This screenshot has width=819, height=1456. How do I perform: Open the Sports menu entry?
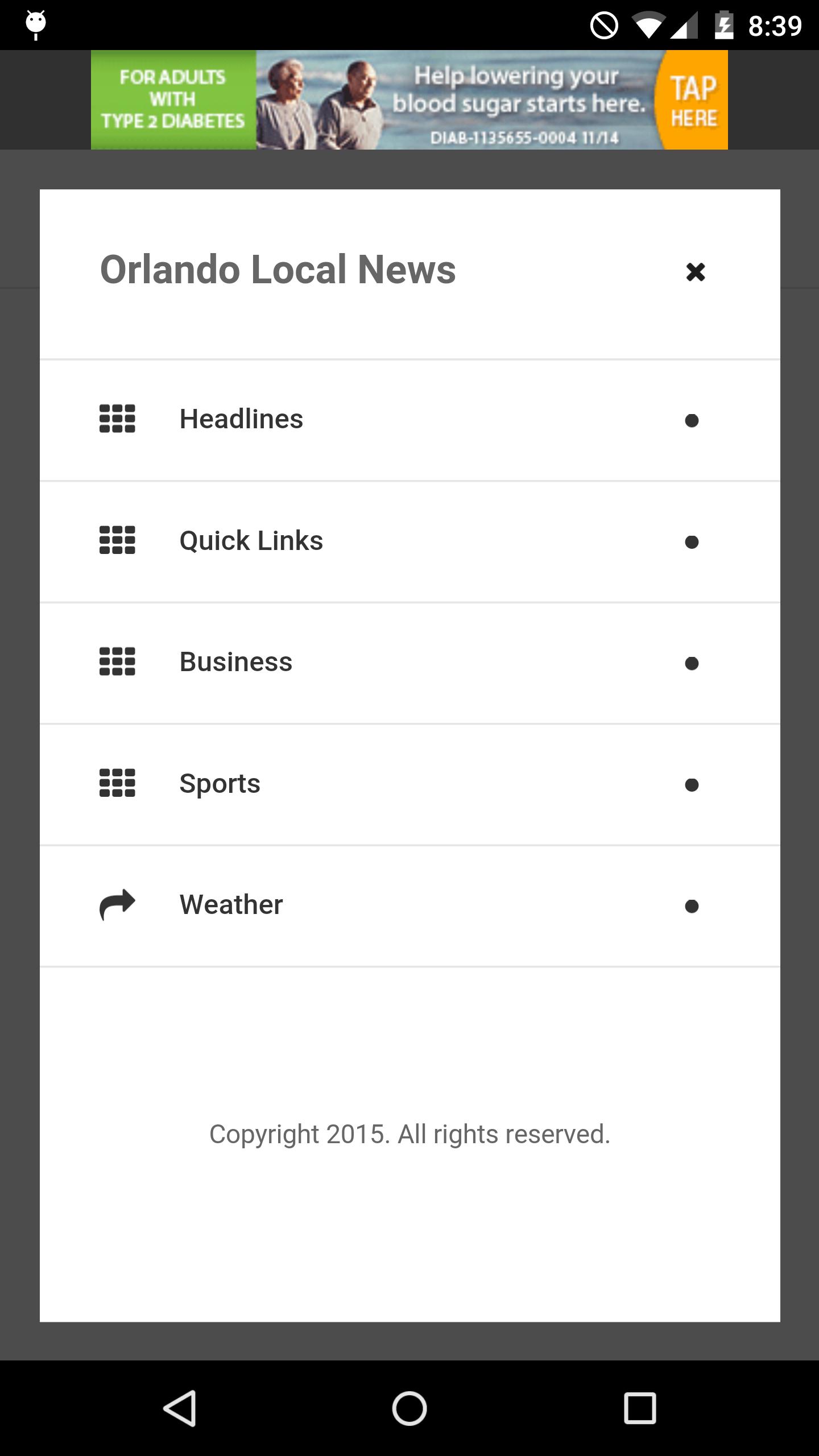pyautogui.click(x=220, y=784)
